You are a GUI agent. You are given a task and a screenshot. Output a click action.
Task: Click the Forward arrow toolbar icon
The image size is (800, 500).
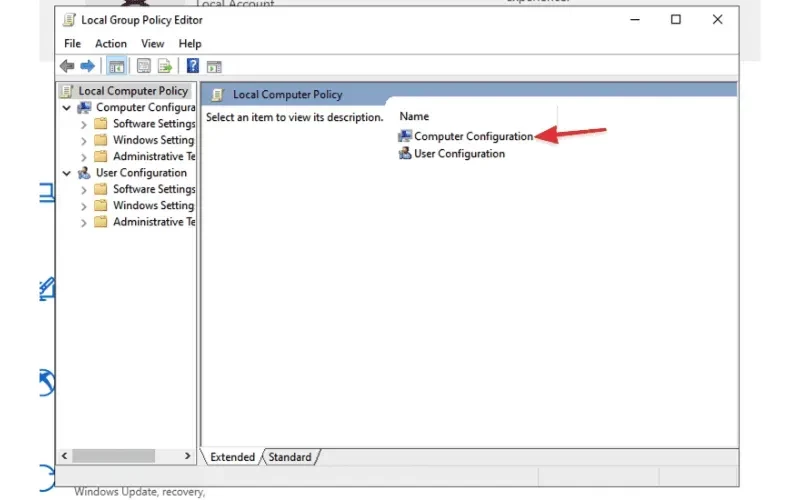coord(87,66)
